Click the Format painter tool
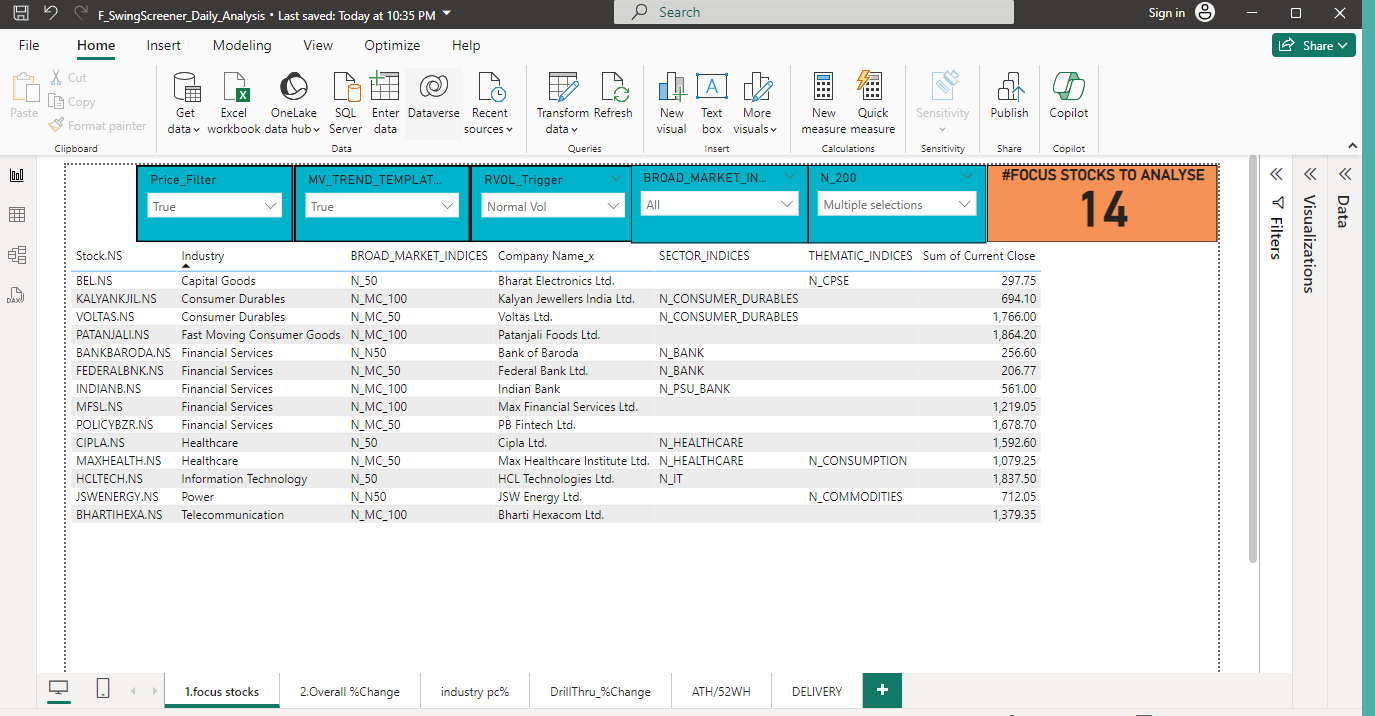The height and width of the screenshot is (716, 1375). point(97,126)
